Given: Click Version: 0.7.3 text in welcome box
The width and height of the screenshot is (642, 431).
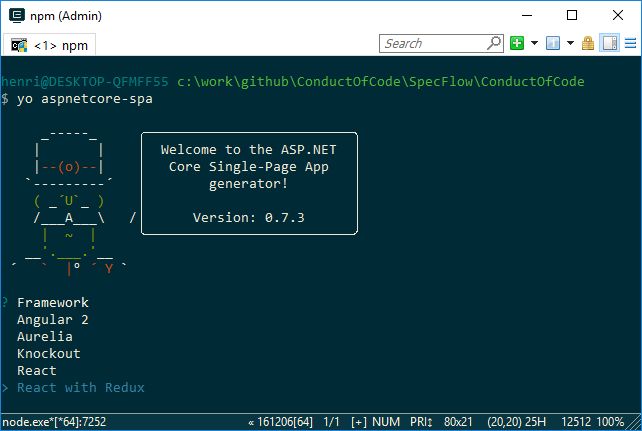Looking at the screenshot, I should 249,217.
